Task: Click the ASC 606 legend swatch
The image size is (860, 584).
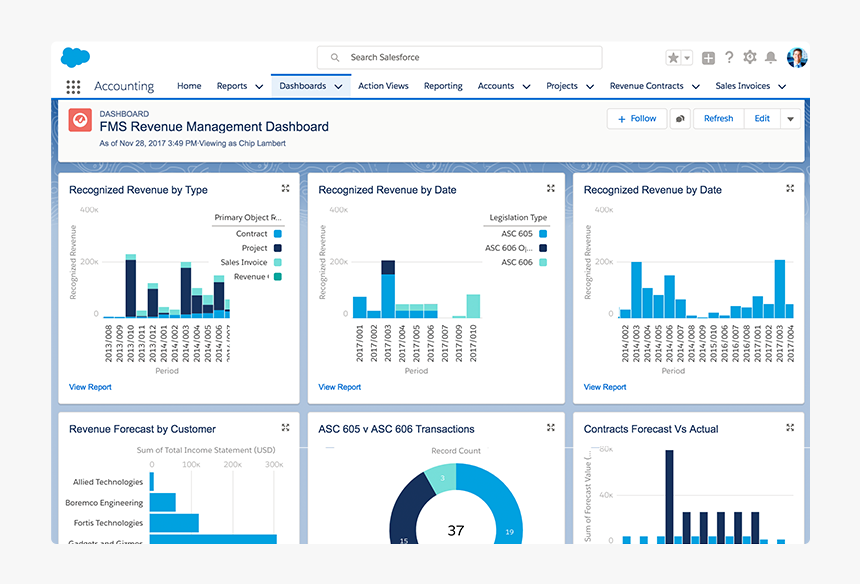Action: click(543, 262)
